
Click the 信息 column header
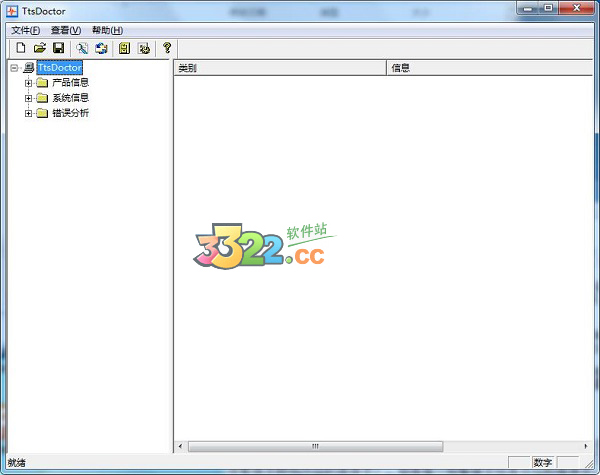(490, 68)
